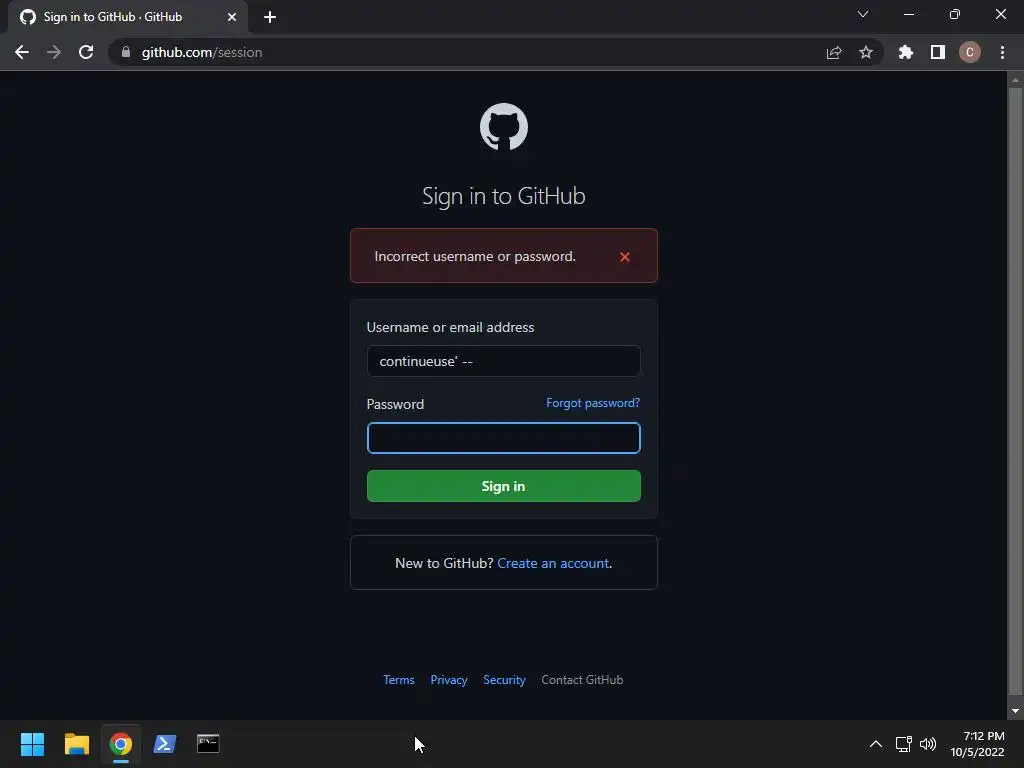The width and height of the screenshot is (1024, 768).
Task: Focus the Password input field
Action: (x=504, y=438)
